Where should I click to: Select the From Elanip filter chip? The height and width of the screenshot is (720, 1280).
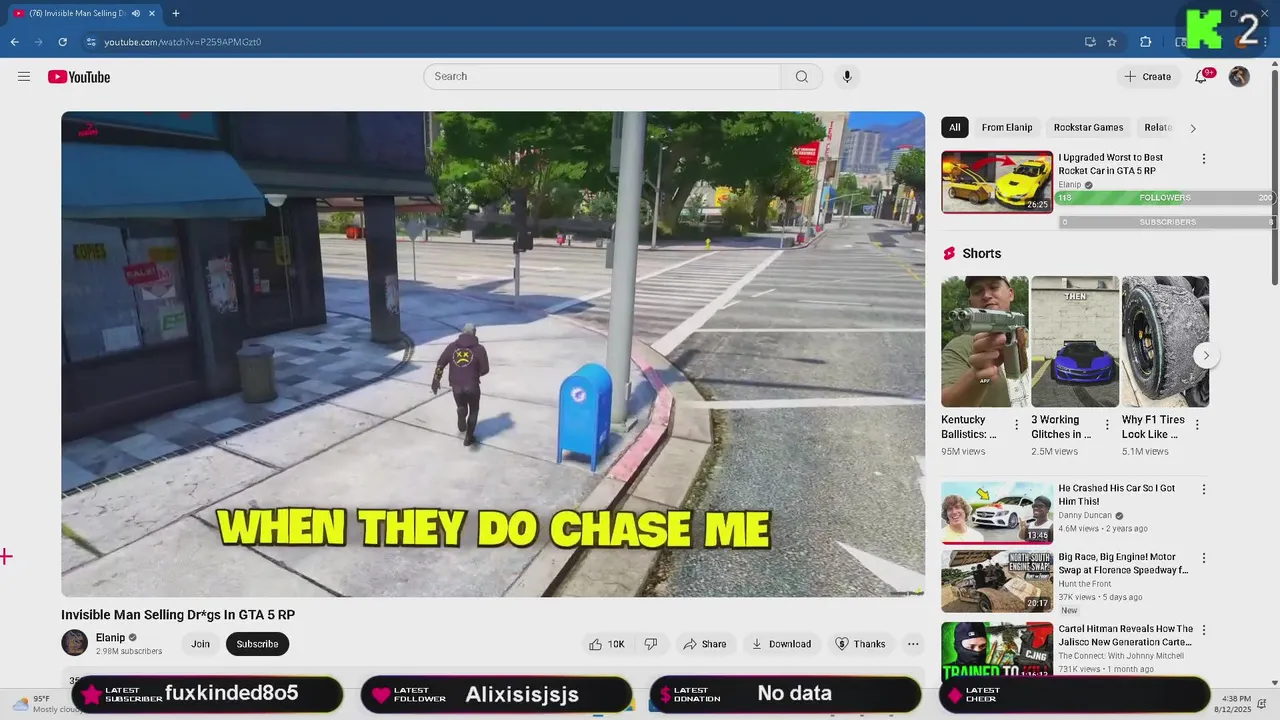tap(1007, 128)
